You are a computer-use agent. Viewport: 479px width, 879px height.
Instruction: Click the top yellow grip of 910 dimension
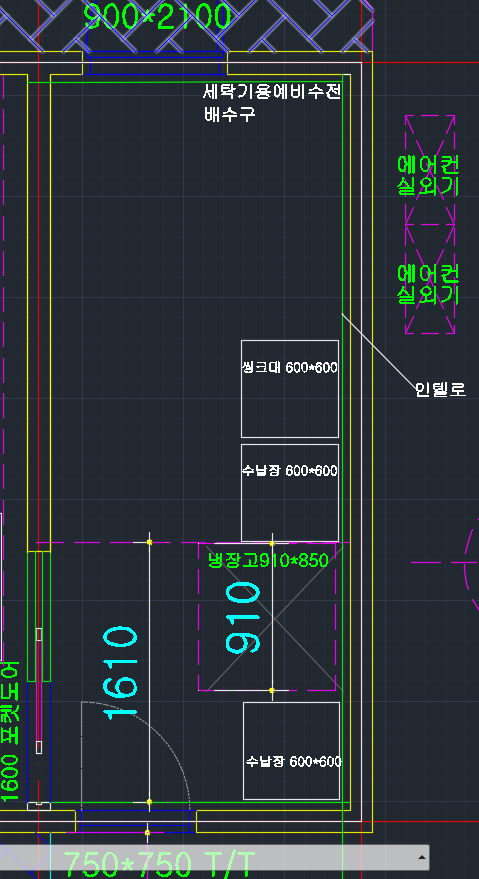pyautogui.click(x=272, y=543)
